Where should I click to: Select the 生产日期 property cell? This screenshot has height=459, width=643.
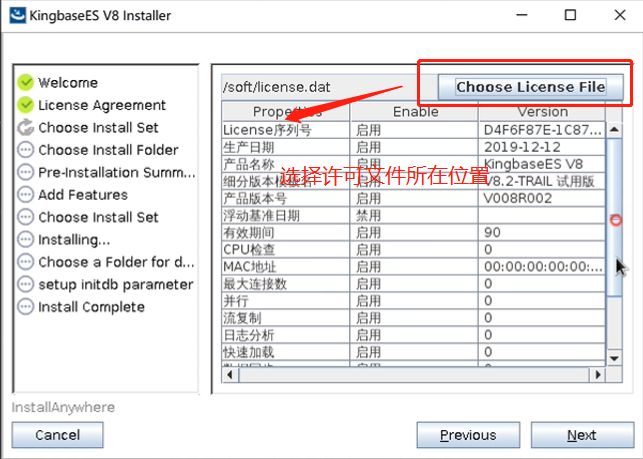286,147
